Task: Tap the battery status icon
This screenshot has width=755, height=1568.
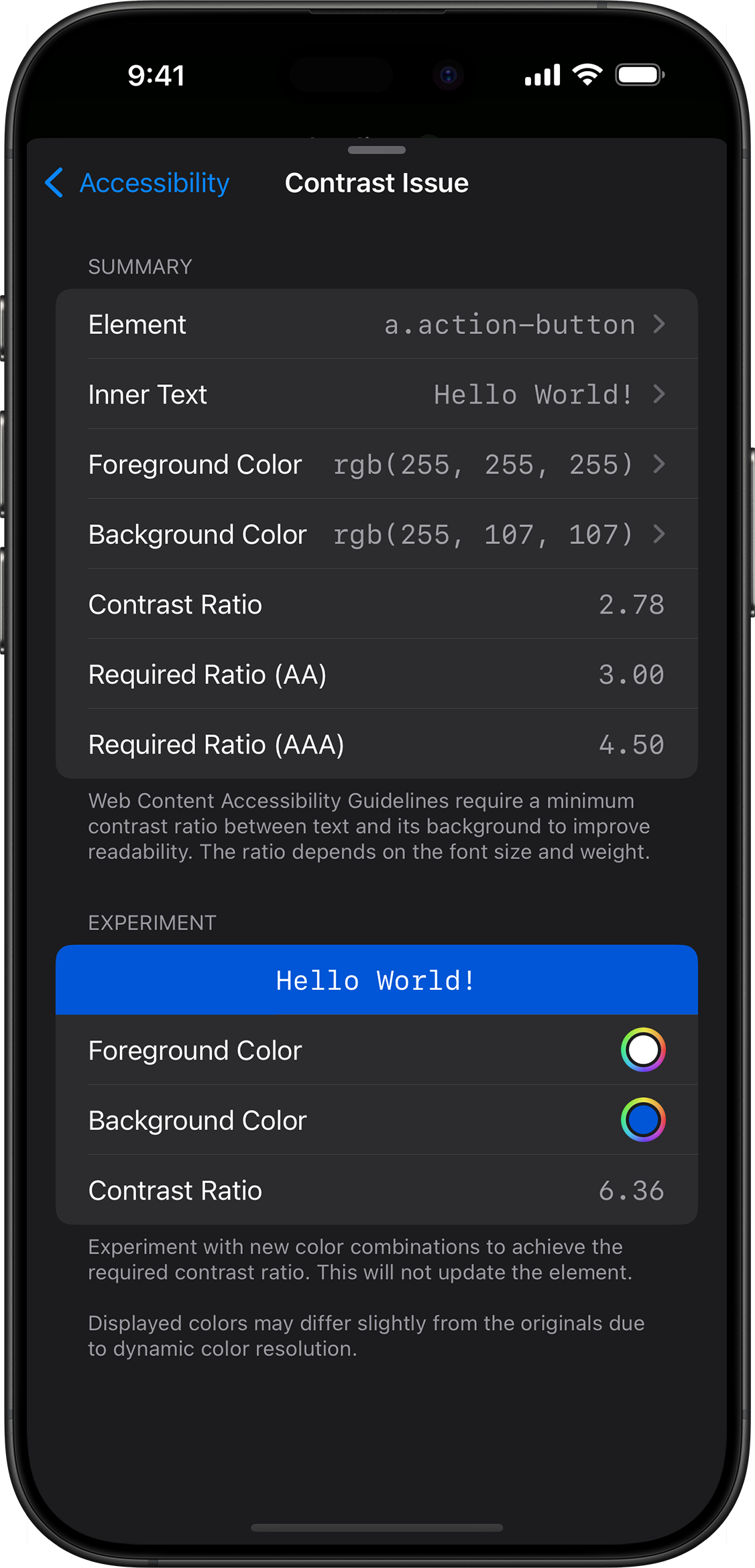Action: point(640,74)
